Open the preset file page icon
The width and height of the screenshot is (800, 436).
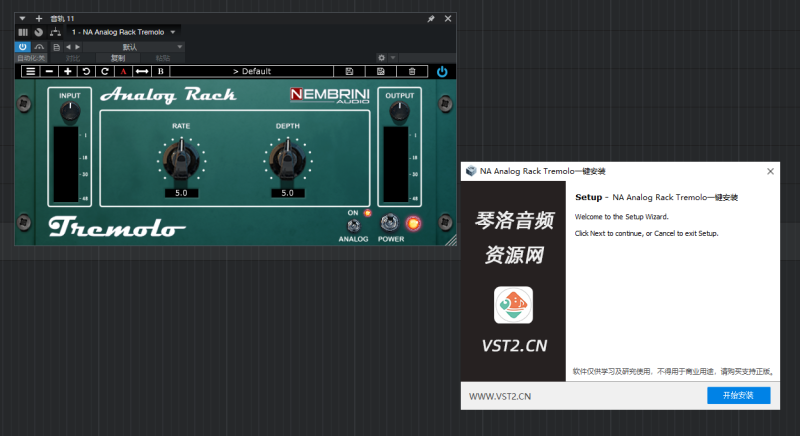click(x=56, y=47)
